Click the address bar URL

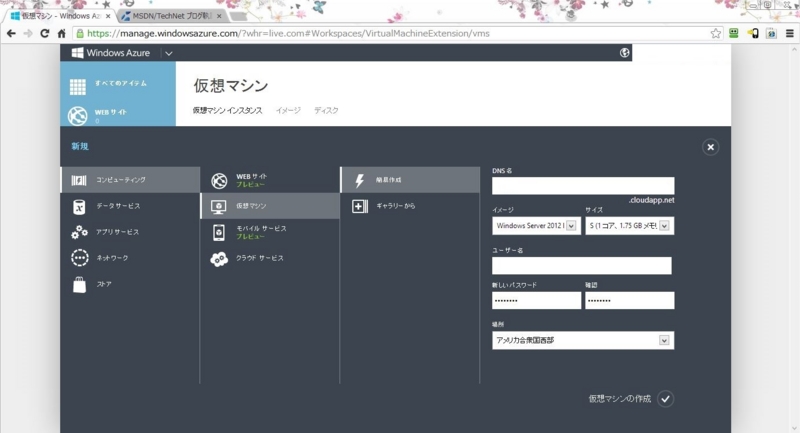pos(288,34)
